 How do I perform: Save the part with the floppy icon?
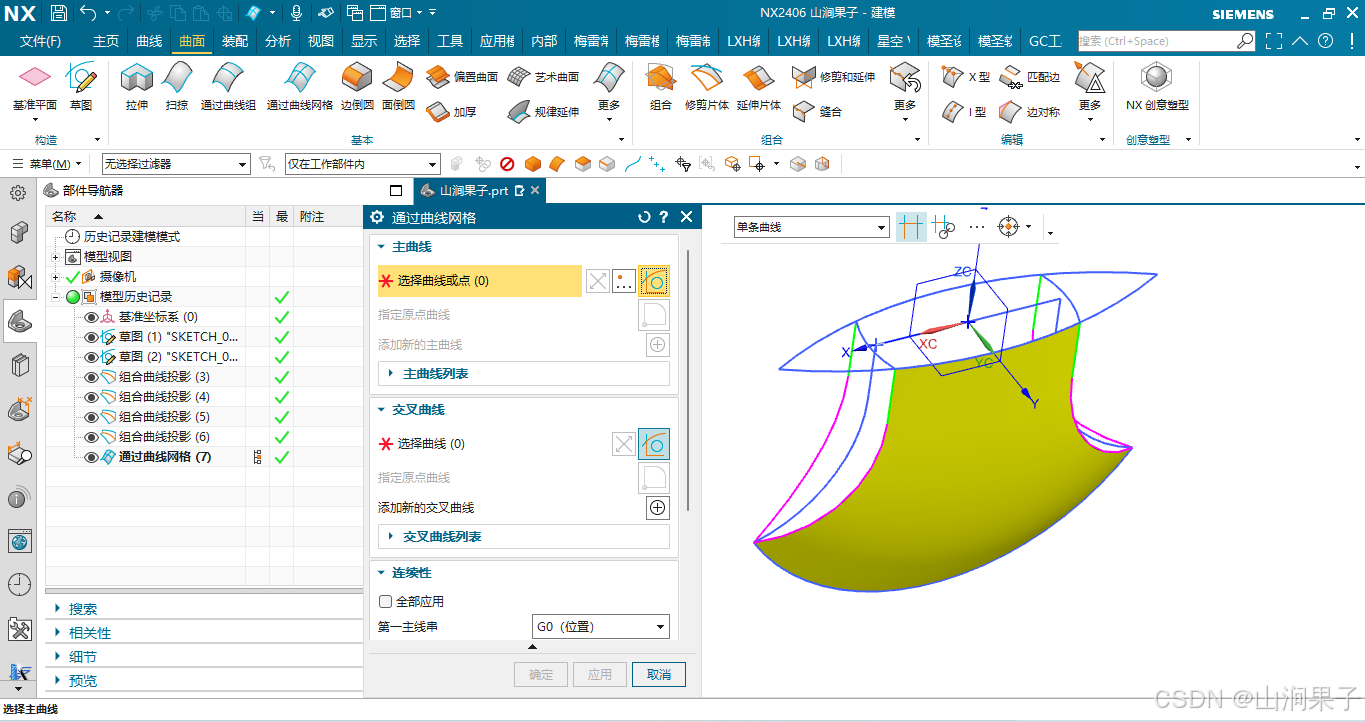pos(58,13)
